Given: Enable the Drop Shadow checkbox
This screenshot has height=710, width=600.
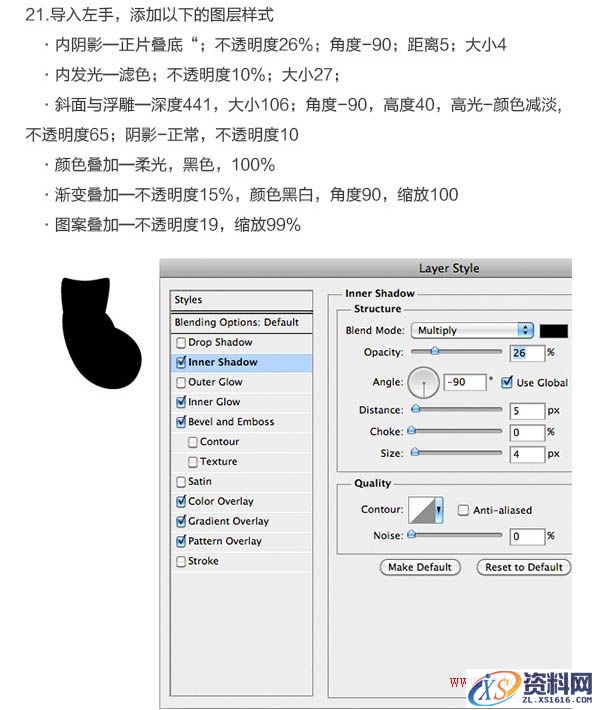Looking at the screenshot, I should click(x=181, y=343).
